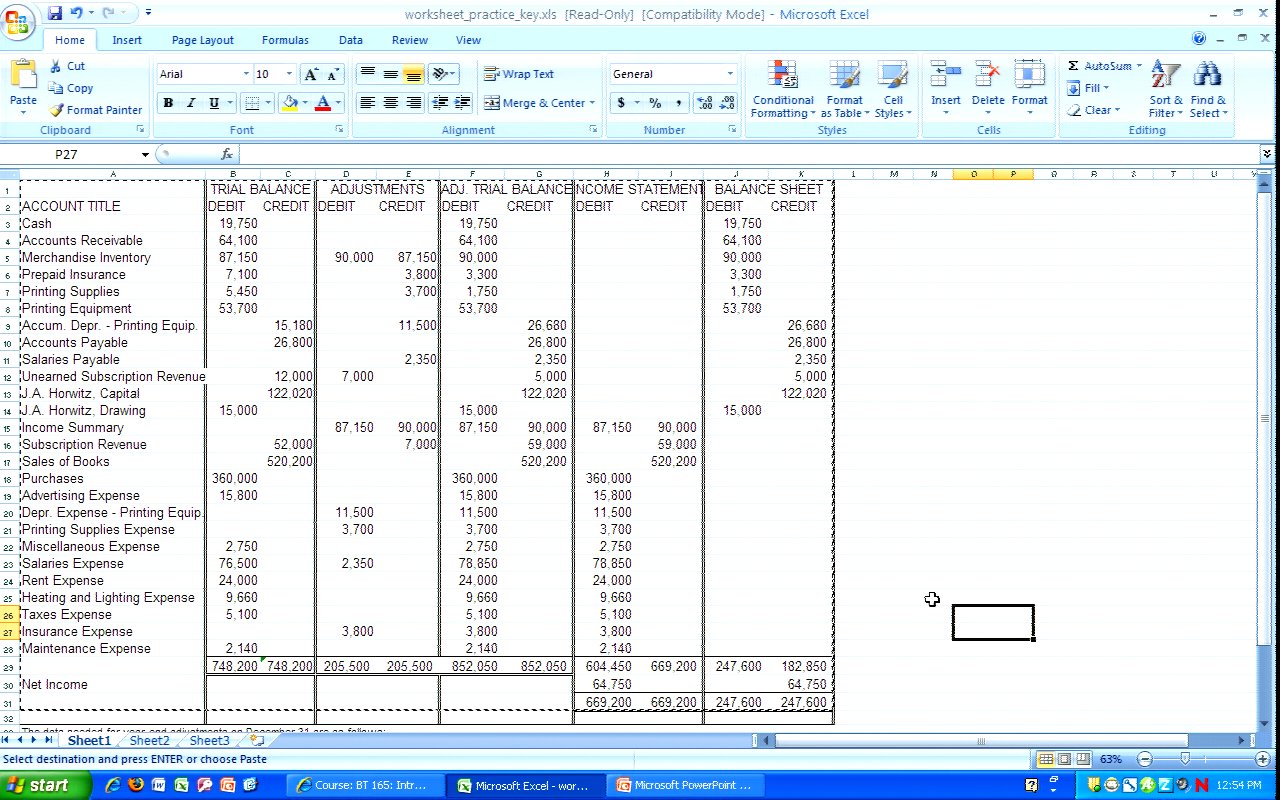
Task: Open the Conditional Formatting tool
Action: 782,88
